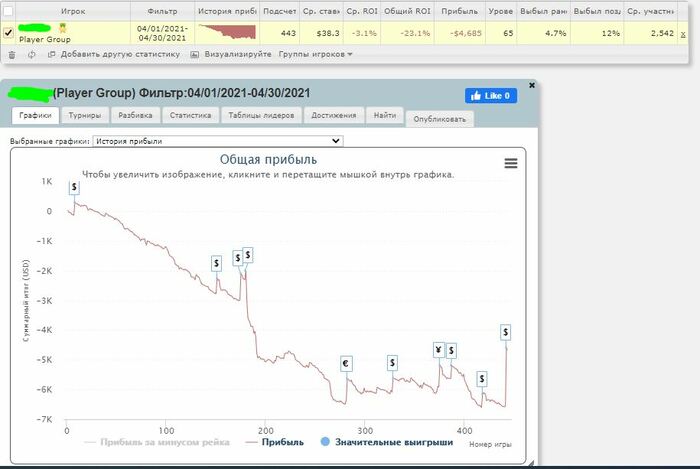Screen dimensions: 700x469
Task: Click the $ marker near game 150
Action: click(217, 264)
